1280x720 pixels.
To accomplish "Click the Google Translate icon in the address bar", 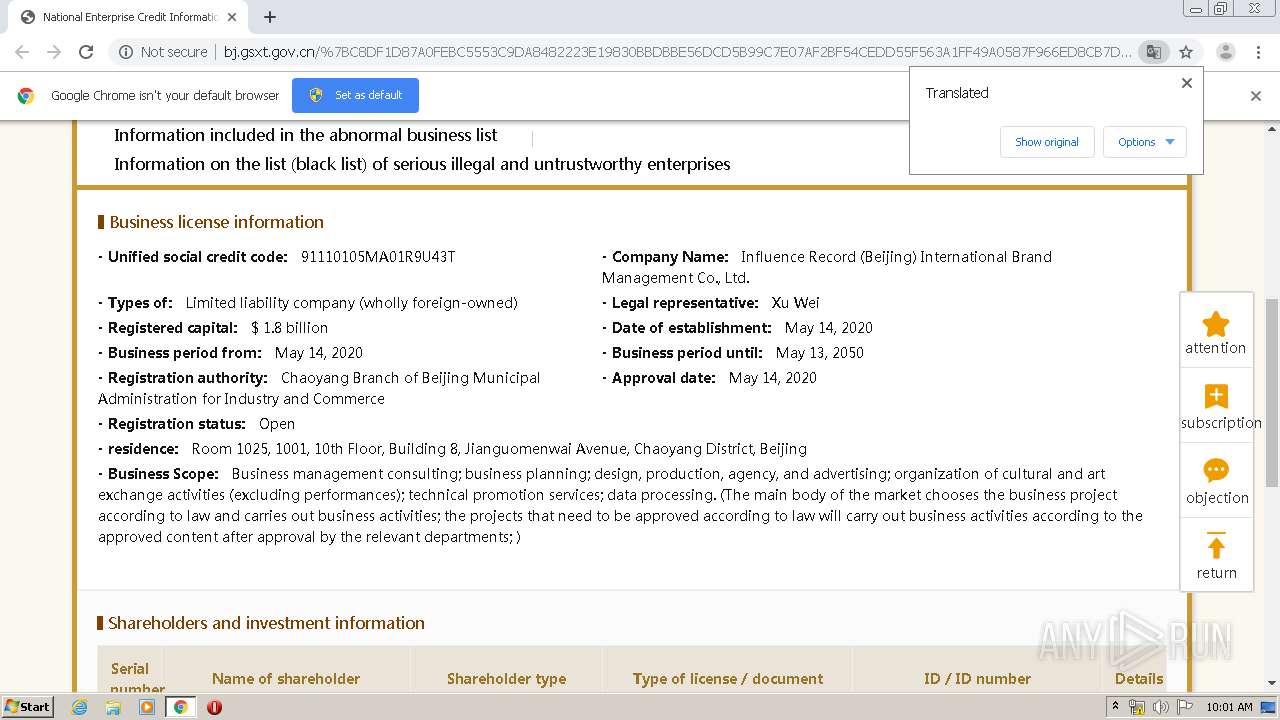I will coord(1153,52).
